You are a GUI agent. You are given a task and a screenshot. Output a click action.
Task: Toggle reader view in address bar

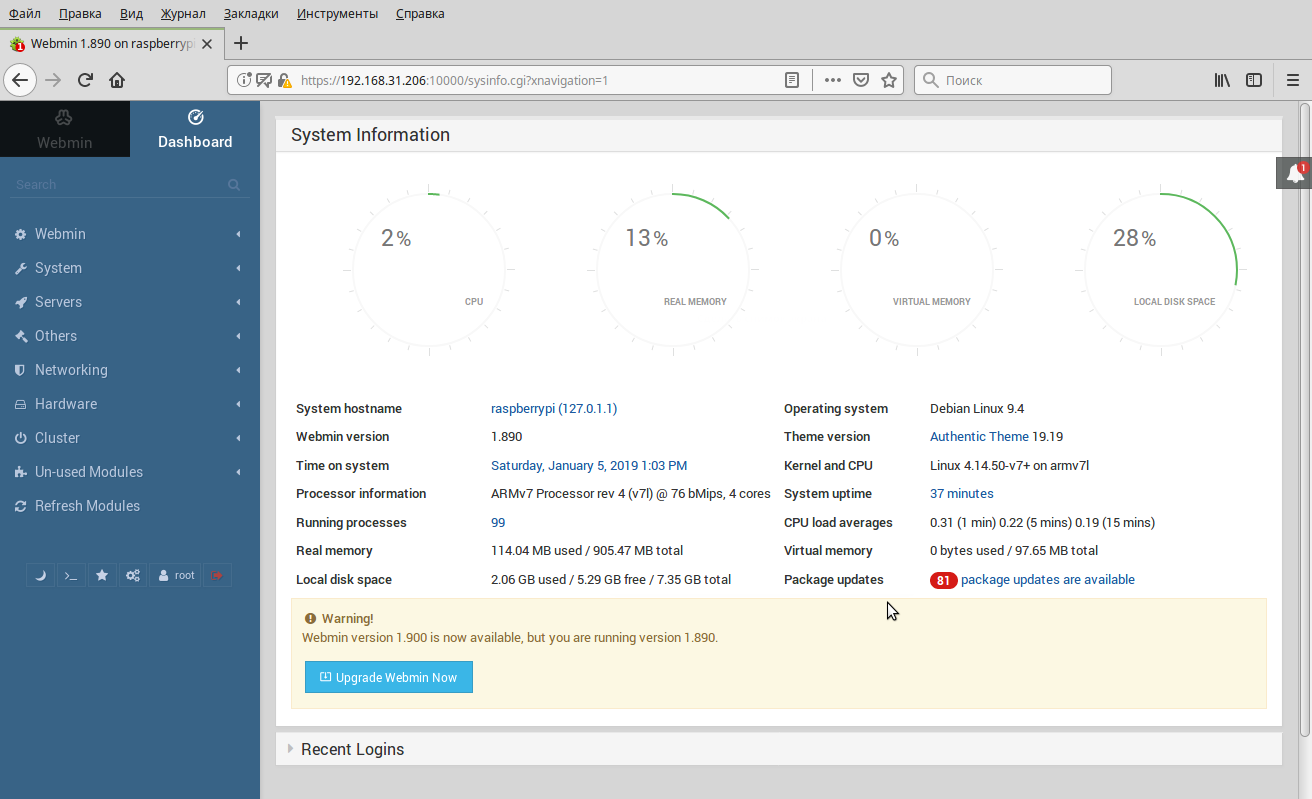pos(792,80)
